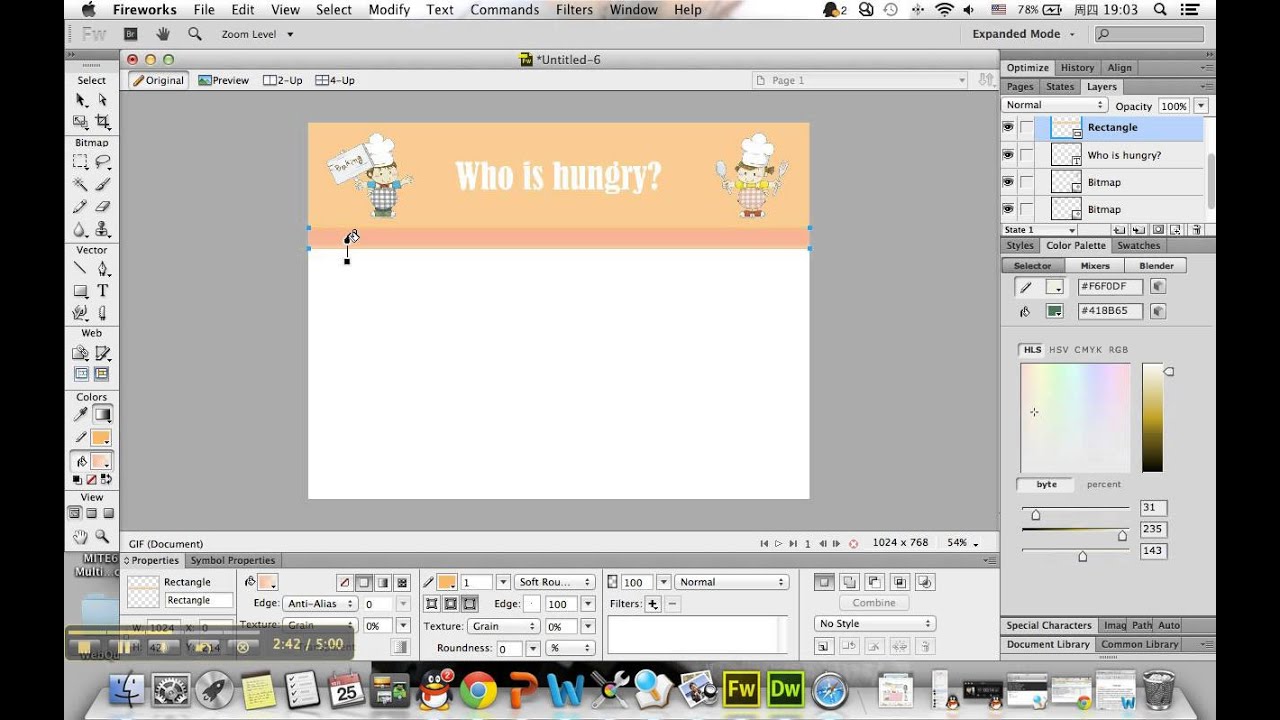Hide the 'Who is hungry?' layer eye

pos(1008,155)
